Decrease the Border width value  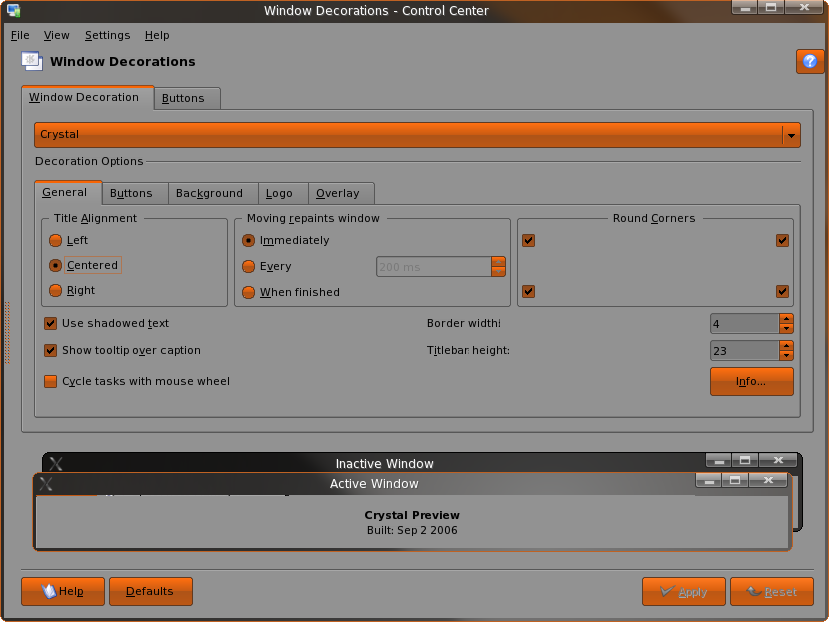tap(786, 328)
